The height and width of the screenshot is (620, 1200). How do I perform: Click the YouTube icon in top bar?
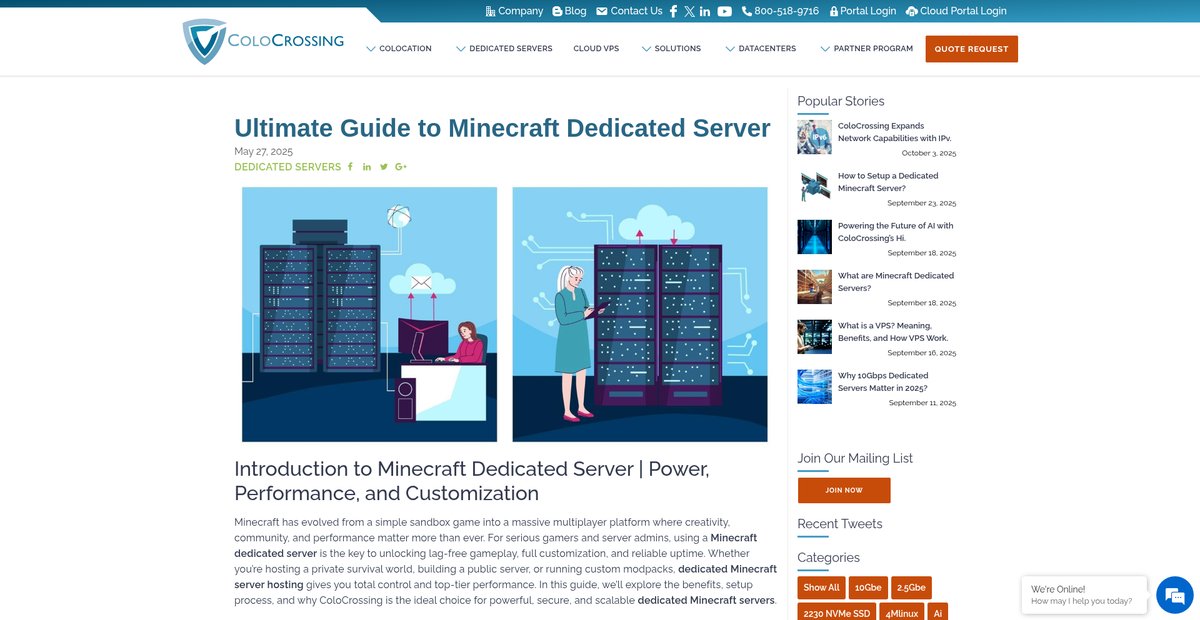[x=725, y=11]
